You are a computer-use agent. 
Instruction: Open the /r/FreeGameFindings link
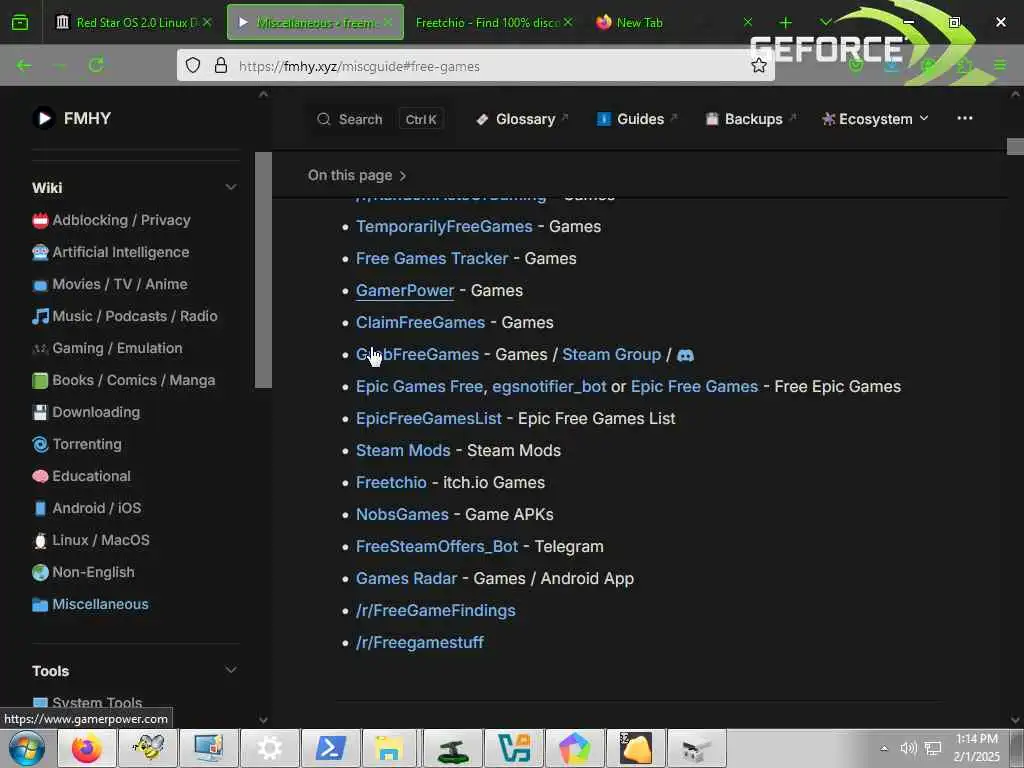click(x=436, y=611)
